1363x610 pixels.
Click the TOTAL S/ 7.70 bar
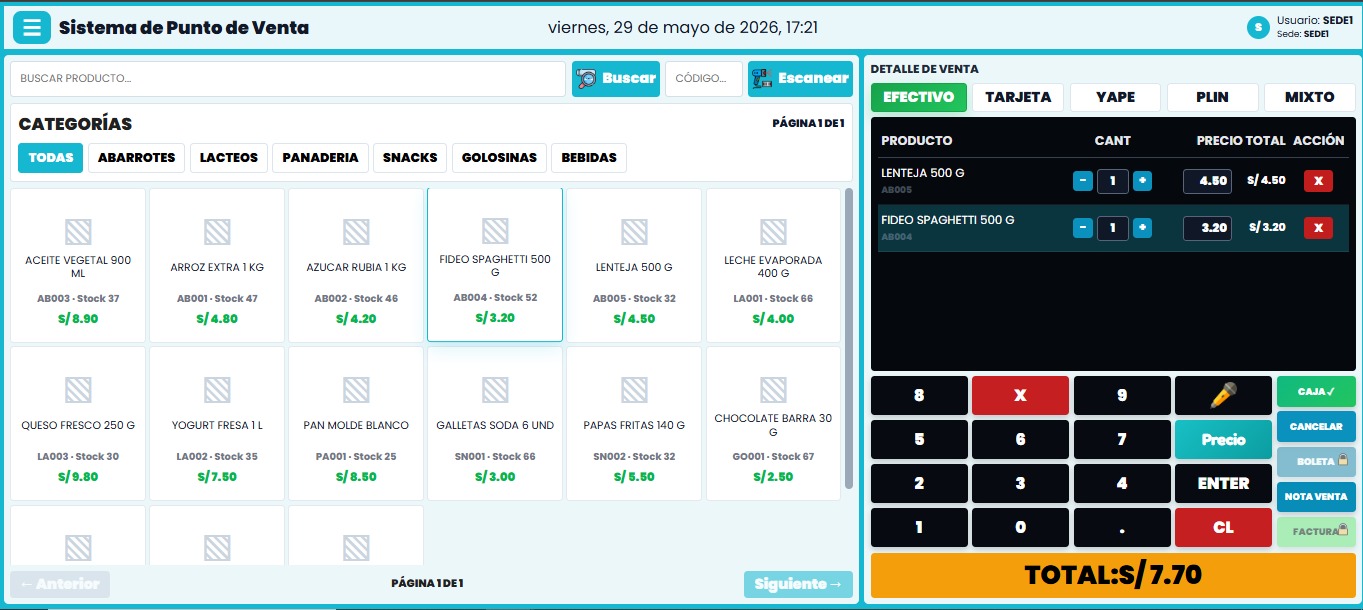pyautogui.click(x=1113, y=575)
